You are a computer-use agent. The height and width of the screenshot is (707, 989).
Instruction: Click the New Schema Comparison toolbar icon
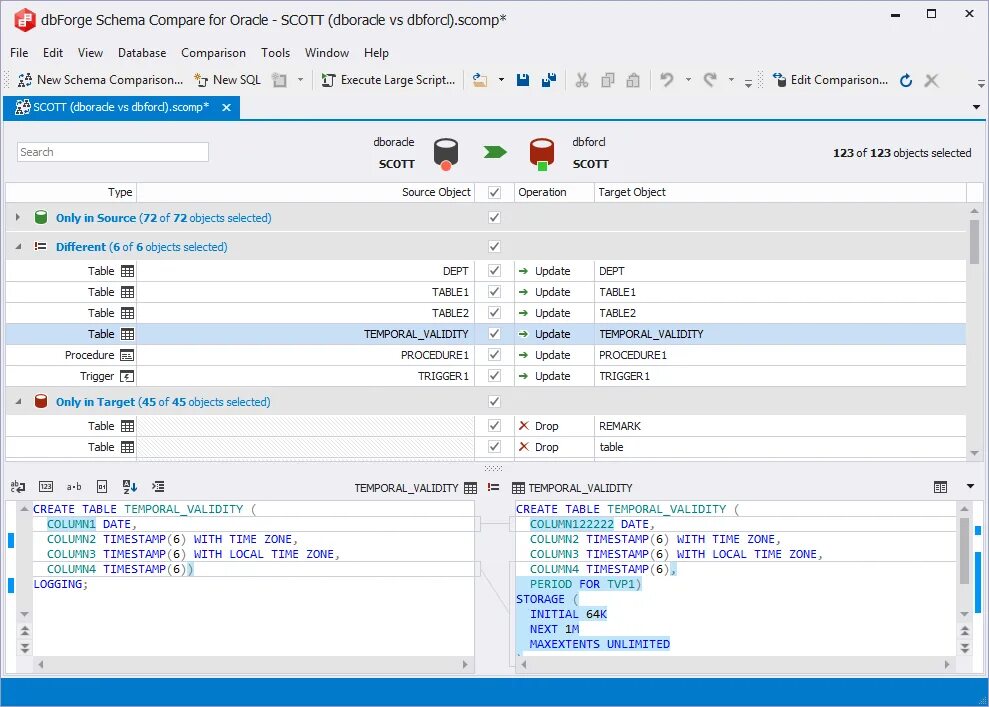[x=25, y=80]
